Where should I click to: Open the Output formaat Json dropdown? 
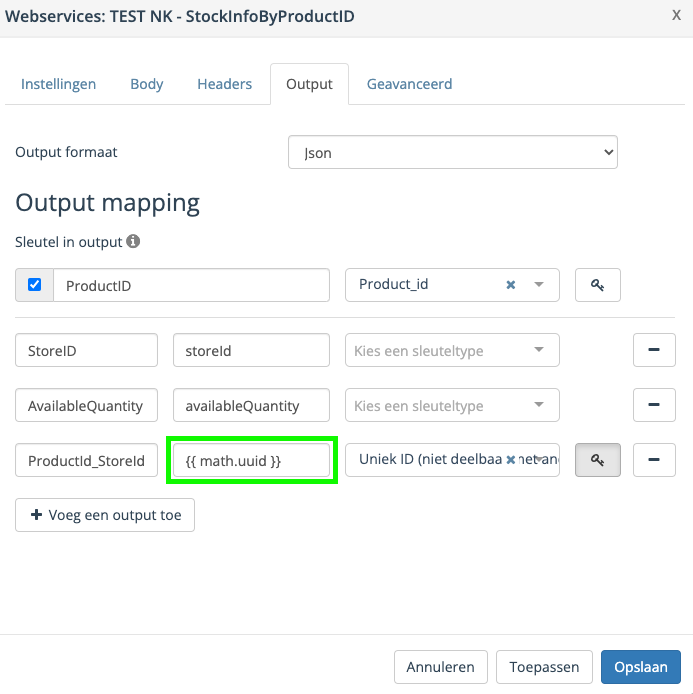coord(452,153)
